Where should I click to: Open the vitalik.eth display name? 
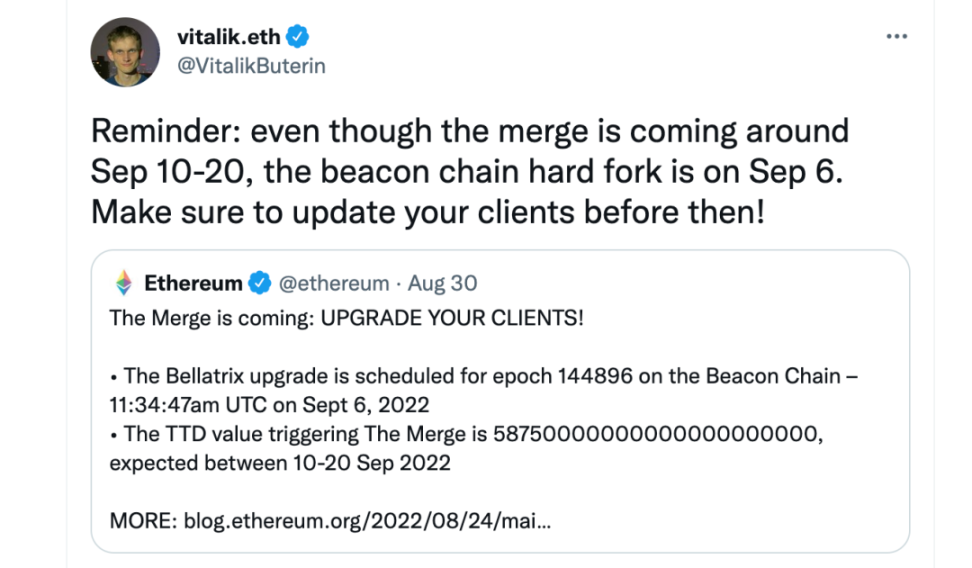tap(229, 38)
